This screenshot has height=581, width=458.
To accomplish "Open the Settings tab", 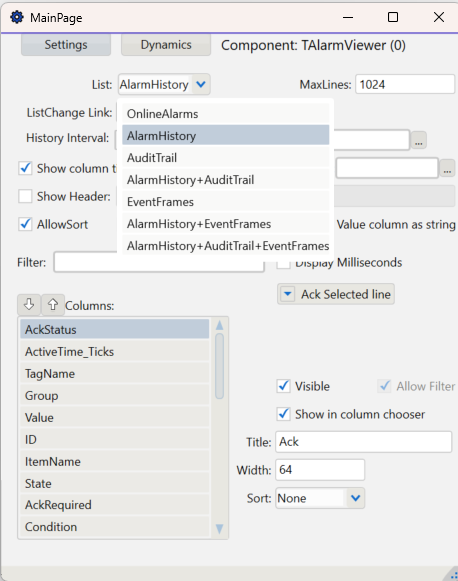I will [x=66, y=45].
